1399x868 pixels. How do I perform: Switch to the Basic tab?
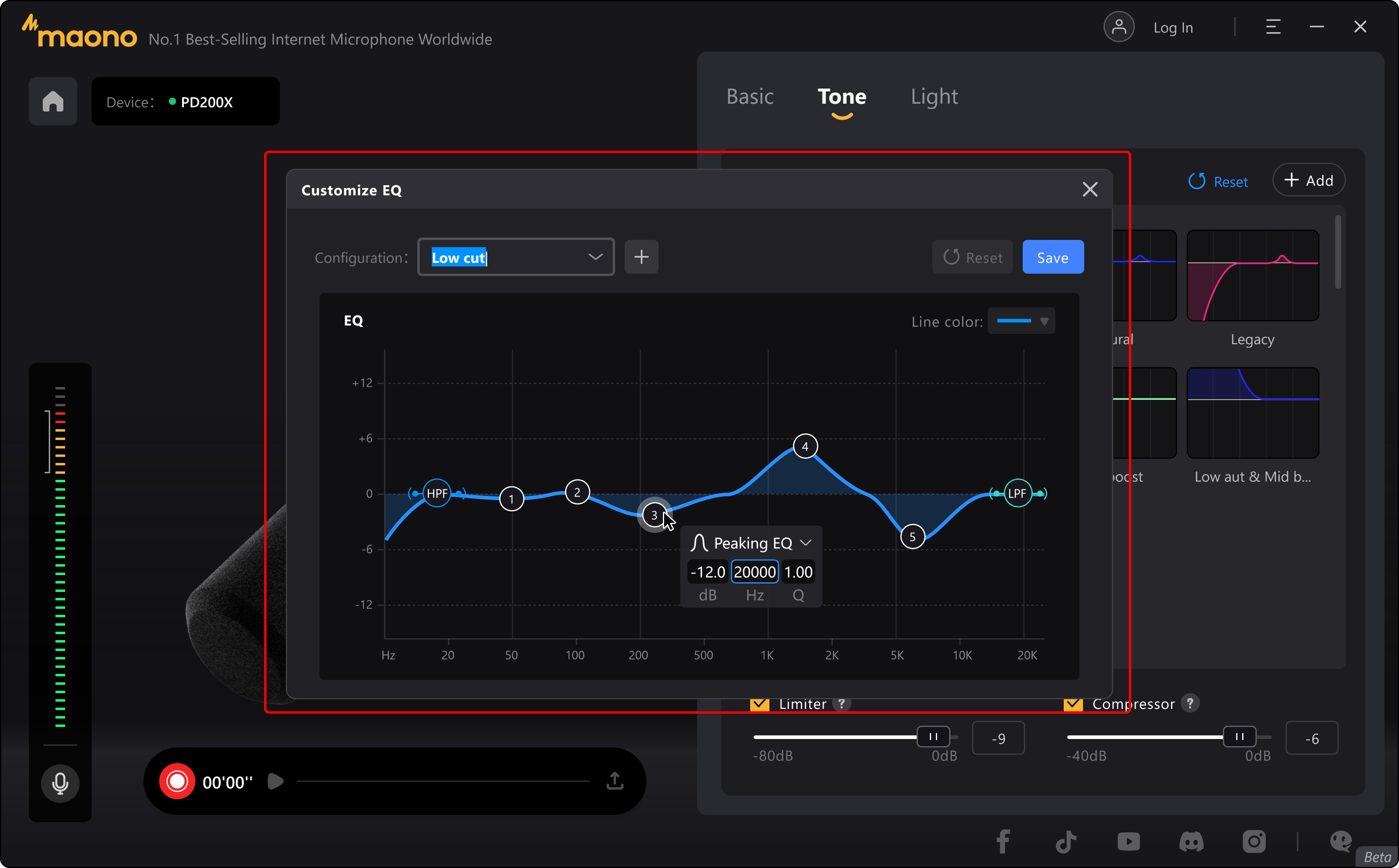click(x=749, y=96)
